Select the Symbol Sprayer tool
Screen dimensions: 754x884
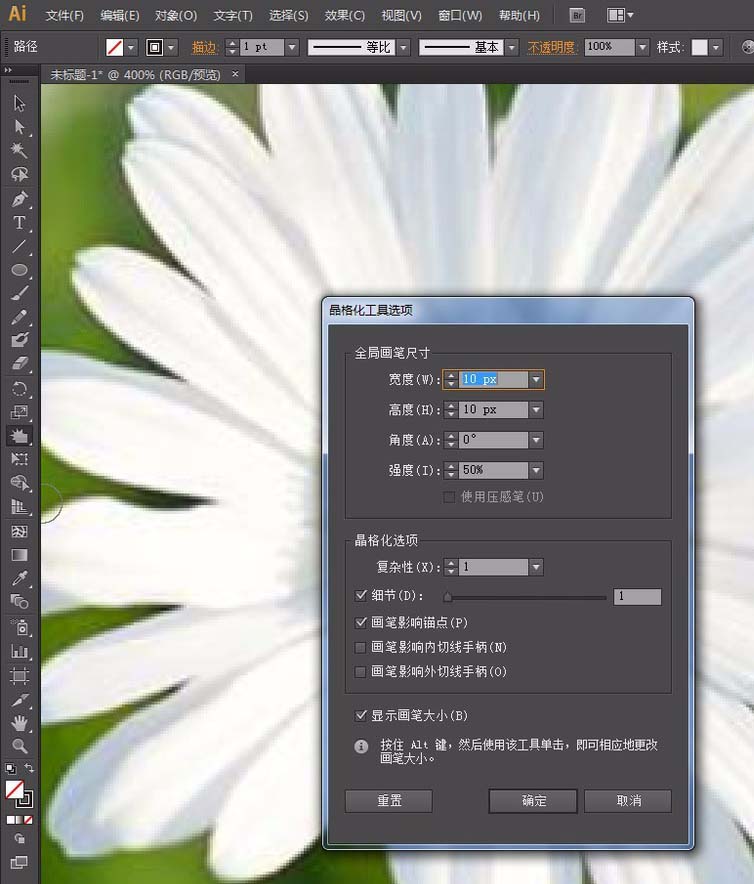tap(19, 627)
